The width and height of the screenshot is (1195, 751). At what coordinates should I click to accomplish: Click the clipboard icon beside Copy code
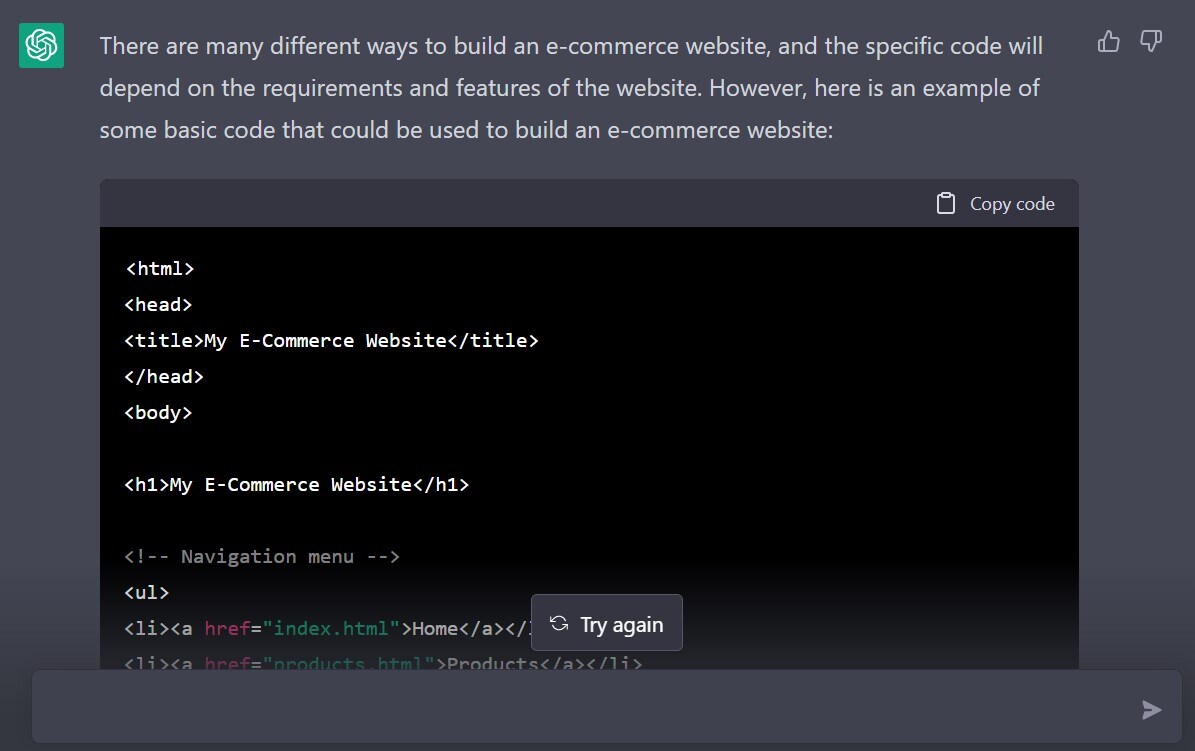pos(945,203)
